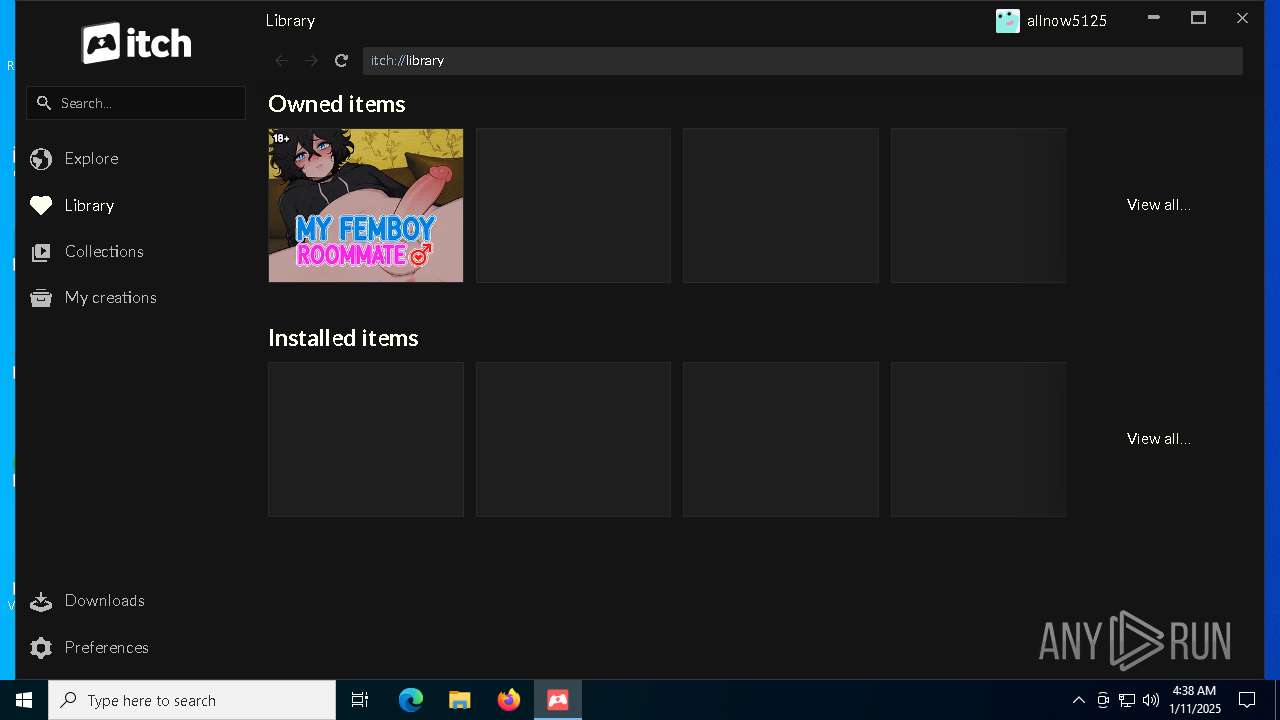Click the allnow5125 user avatar

tap(1008, 20)
